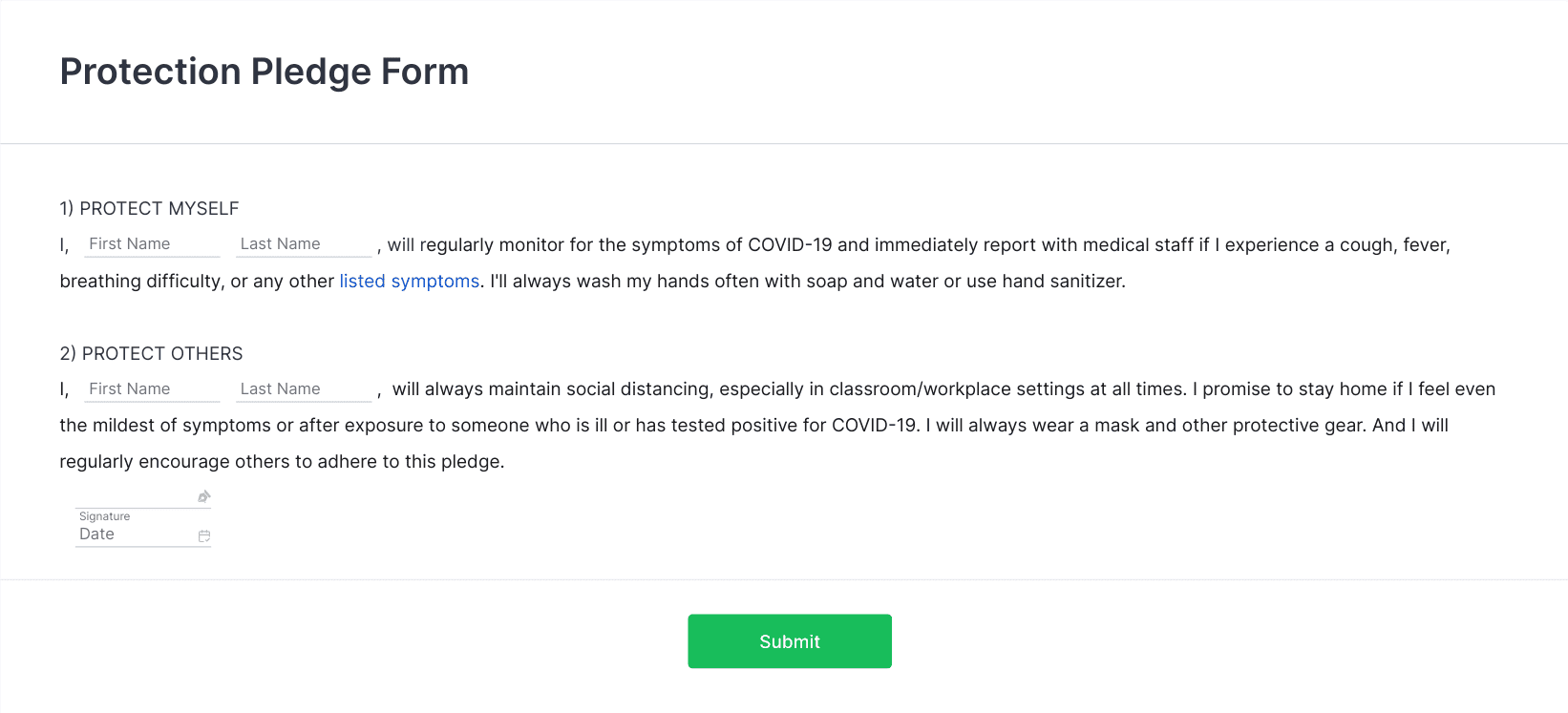Click the 2) PROTECT OTHERS heading
1568x713 pixels.
pos(151,354)
